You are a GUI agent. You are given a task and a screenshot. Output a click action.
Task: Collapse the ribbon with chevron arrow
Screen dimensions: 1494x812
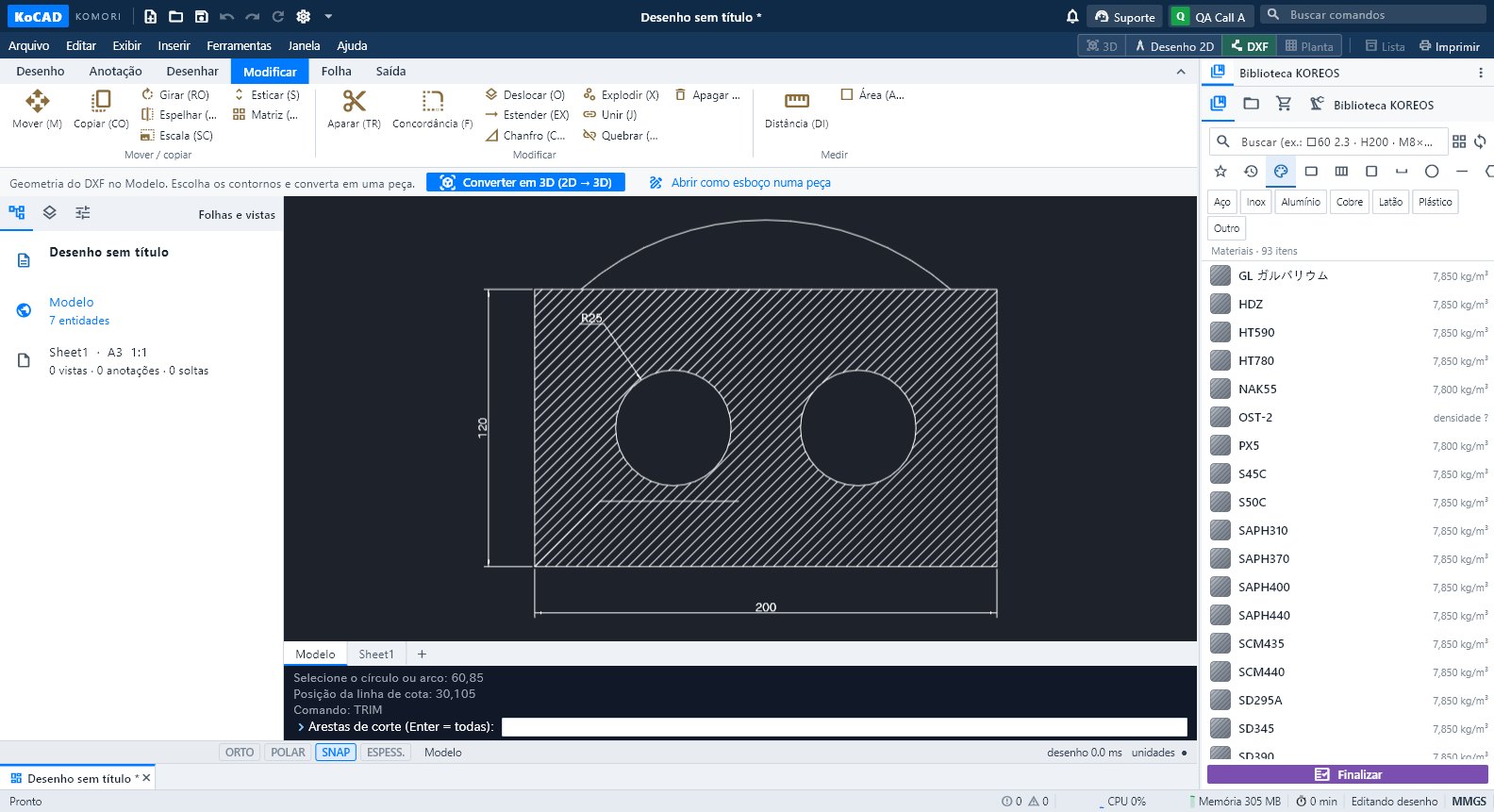[x=1181, y=72]
